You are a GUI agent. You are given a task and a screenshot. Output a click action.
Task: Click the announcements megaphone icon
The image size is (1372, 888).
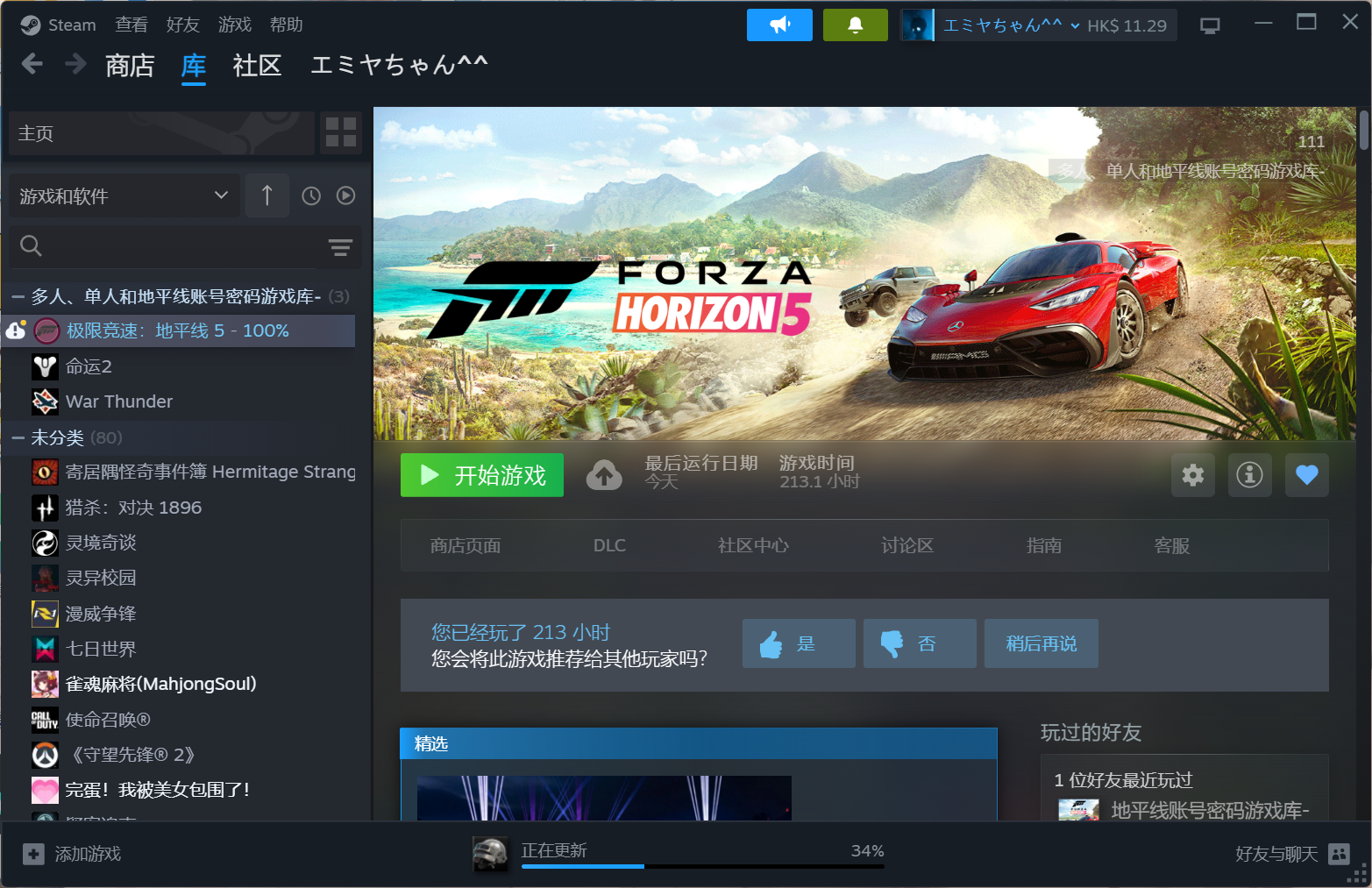(778, 25)
